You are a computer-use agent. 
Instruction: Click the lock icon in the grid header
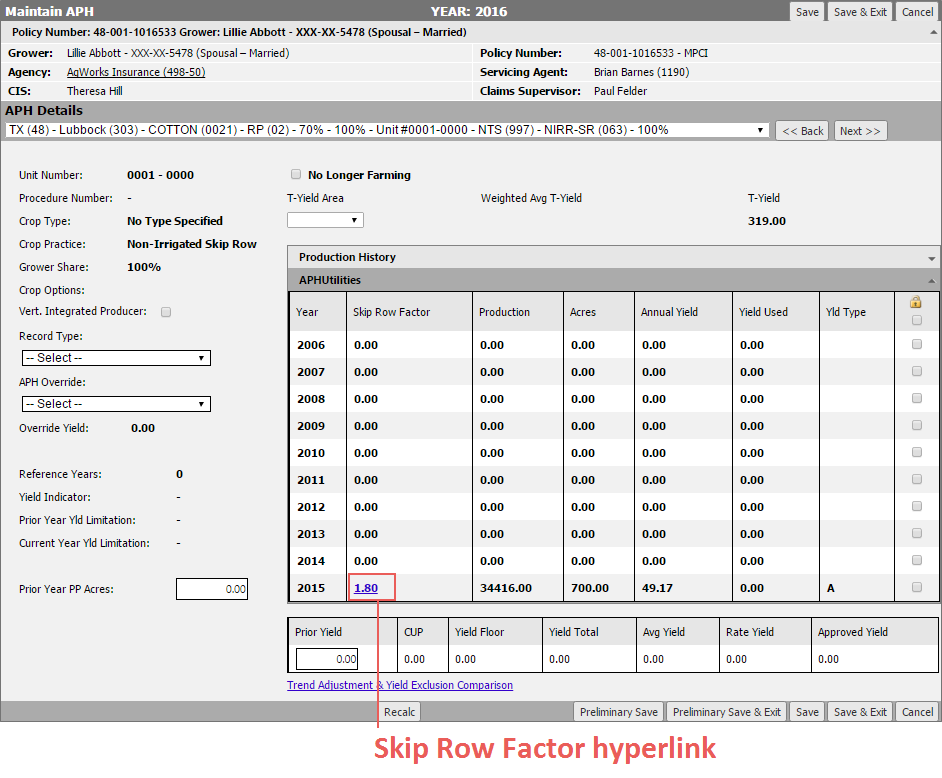pos(916,303)
